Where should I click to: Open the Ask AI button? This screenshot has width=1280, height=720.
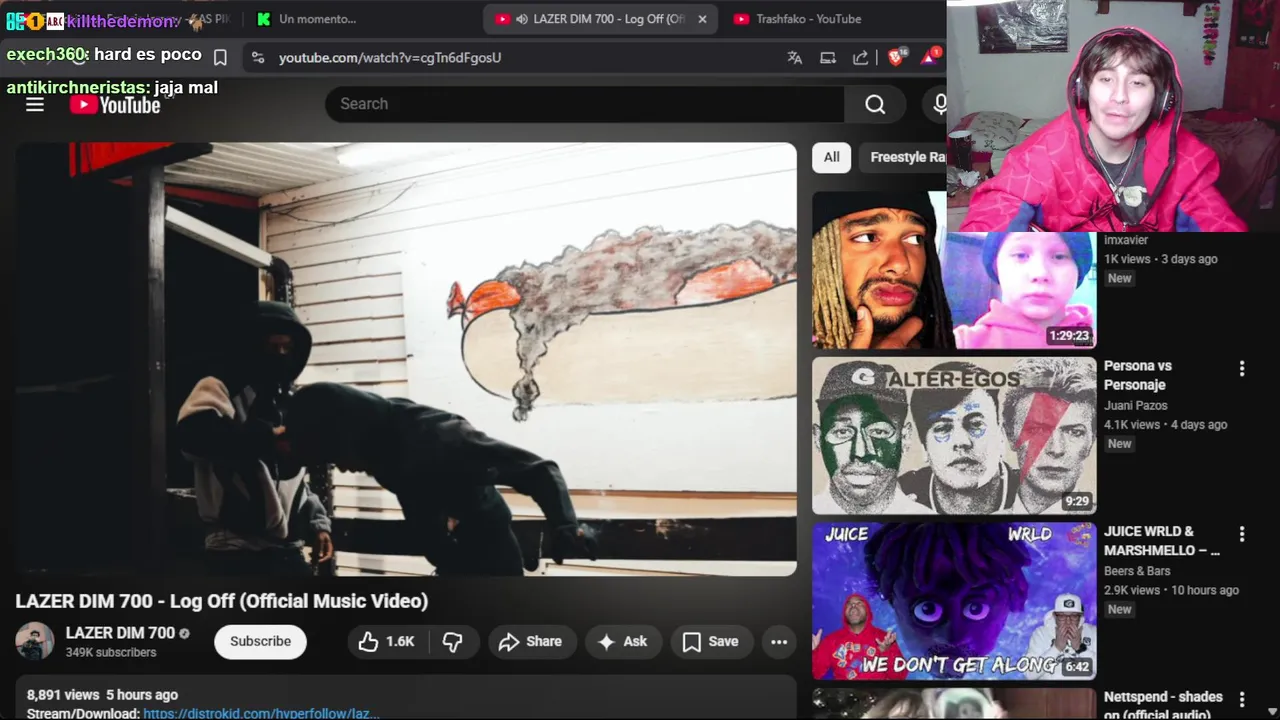pyautogui.click(x=622, y=642)
